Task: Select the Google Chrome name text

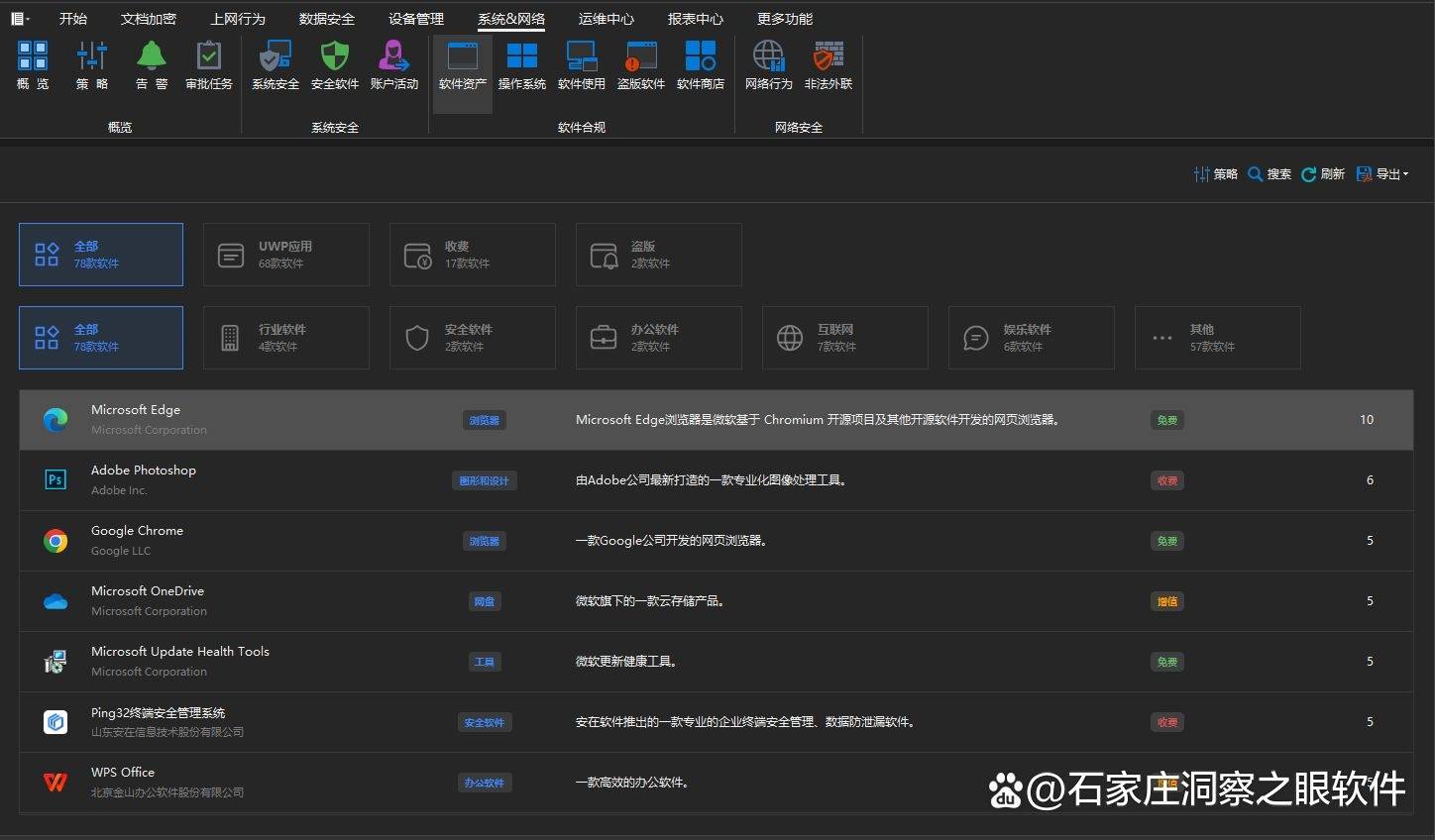Action: [x=137, y=531]
